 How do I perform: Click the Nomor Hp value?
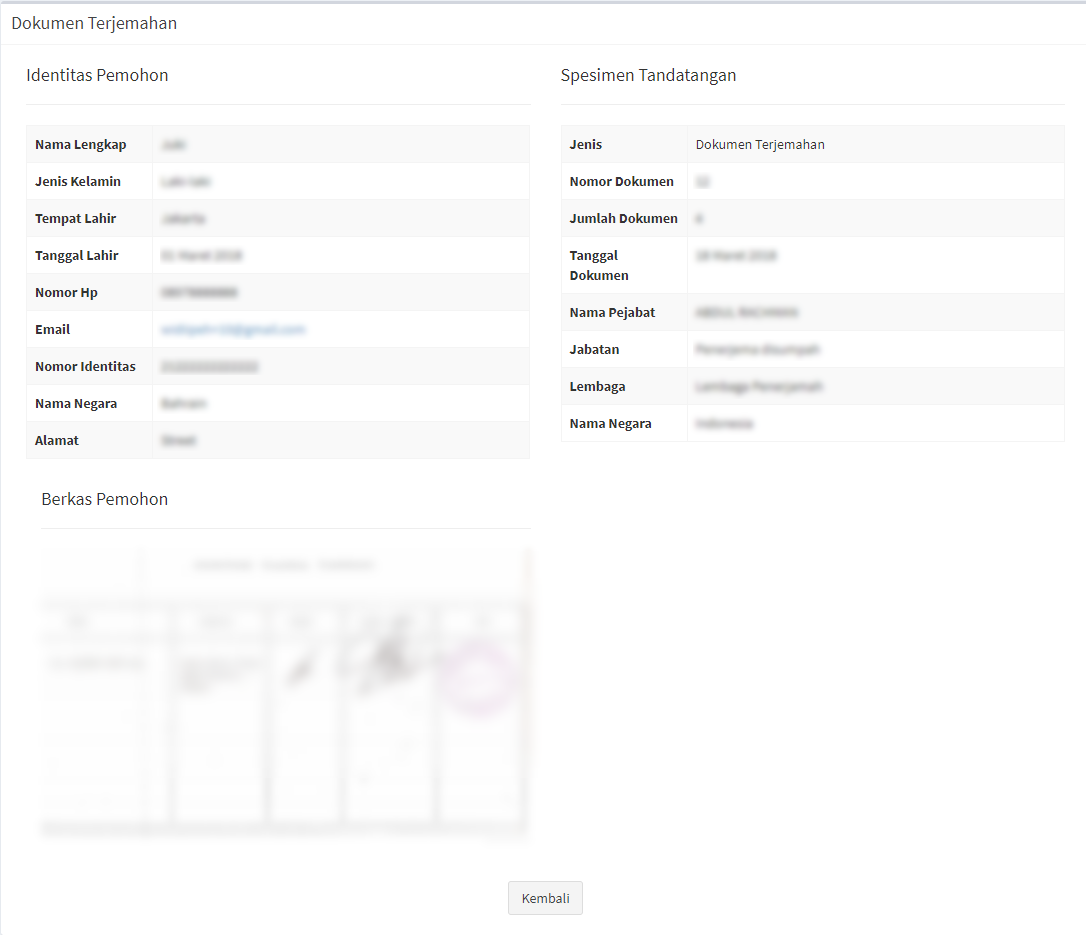[199, 292]
